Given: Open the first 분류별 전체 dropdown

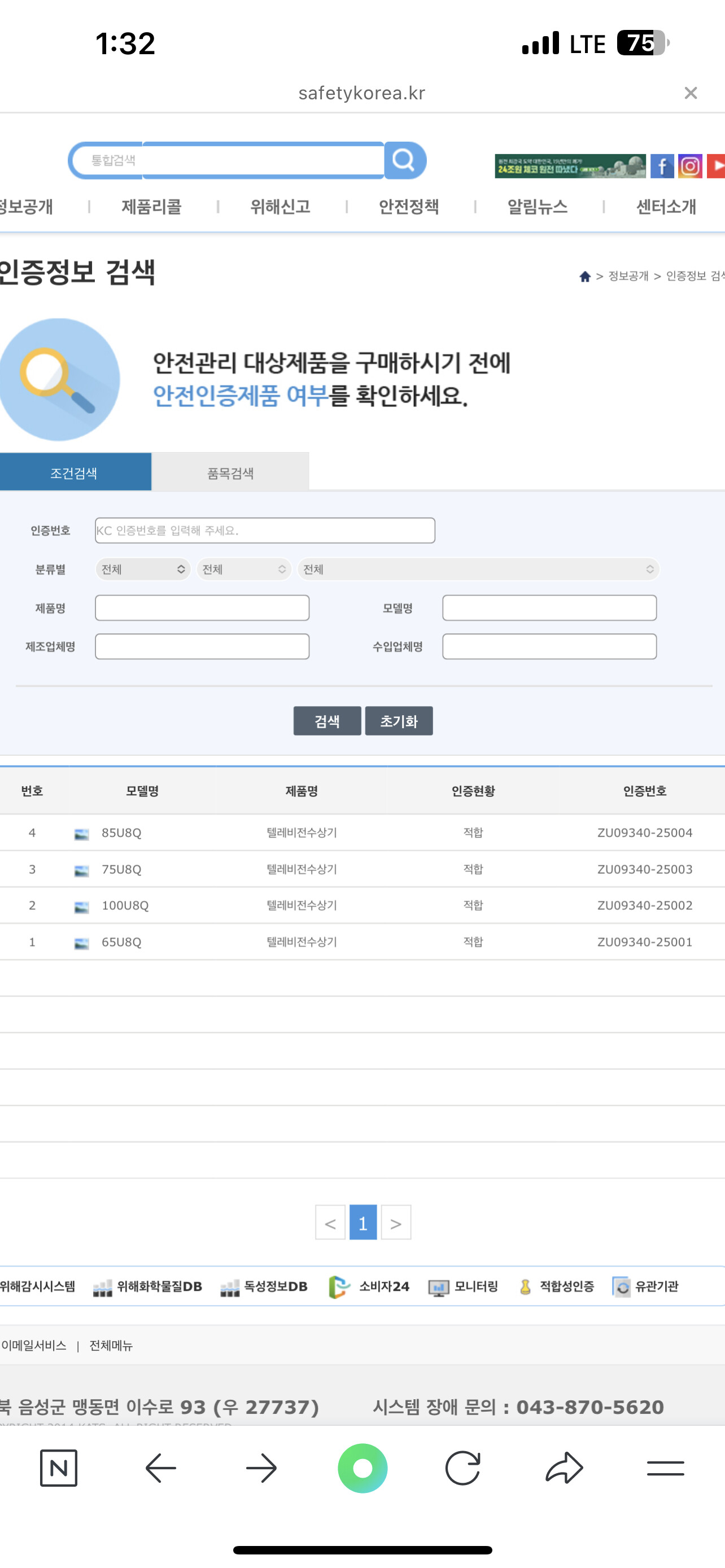Looking at the screenshot, I should coord(143,569).
